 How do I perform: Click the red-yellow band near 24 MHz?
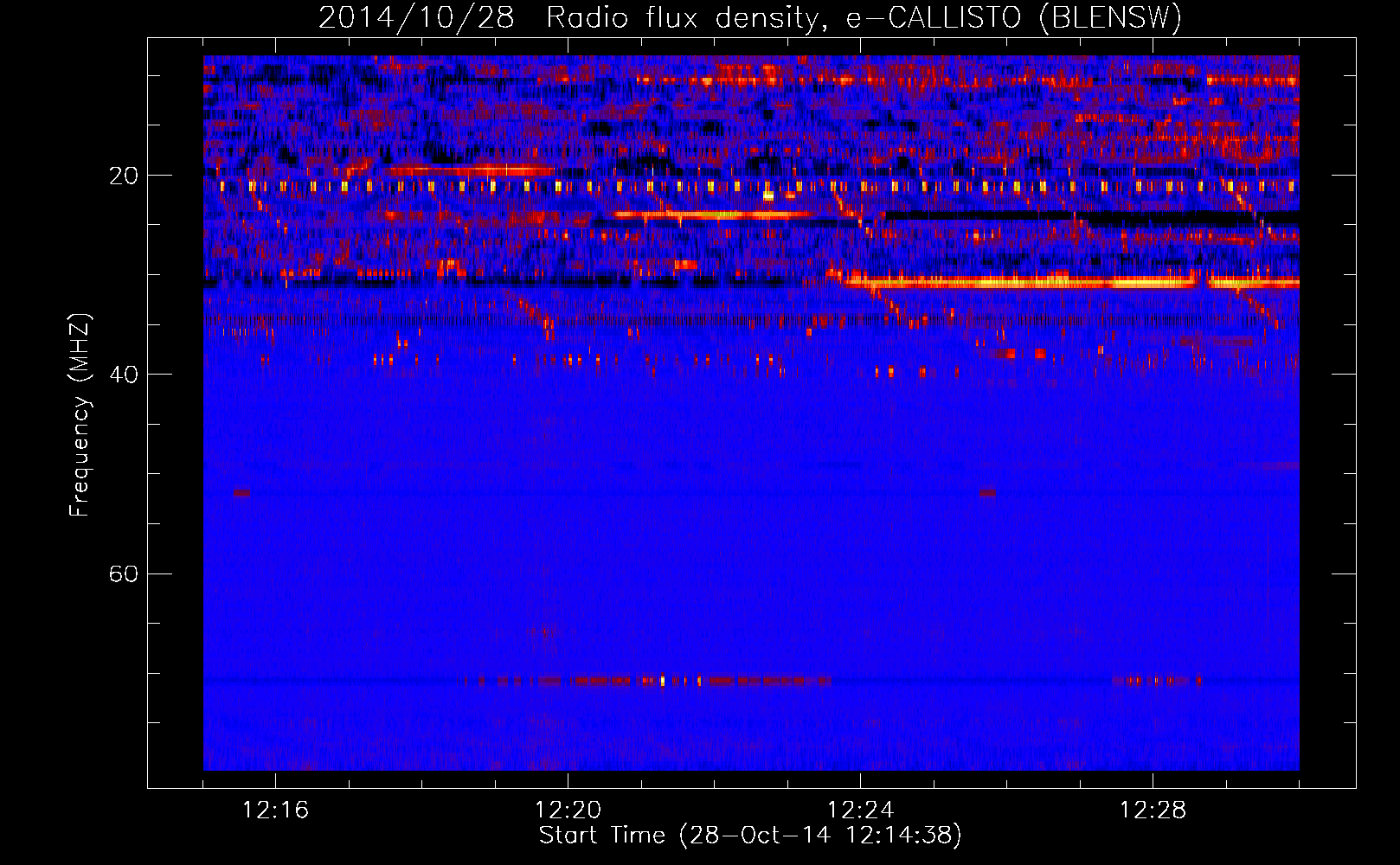(712, 215)
